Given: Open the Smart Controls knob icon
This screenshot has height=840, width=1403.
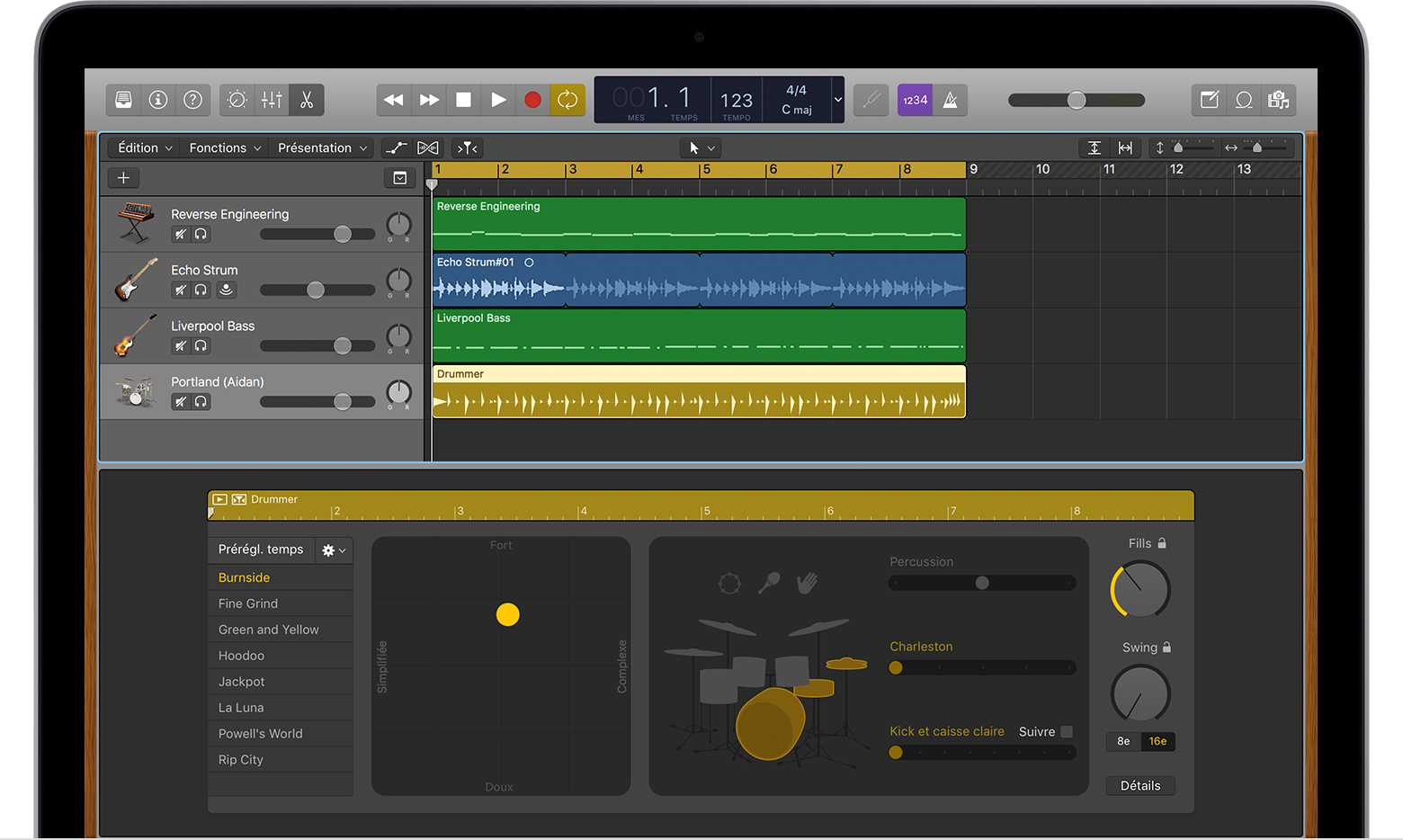Looking at the screenshot, I should click(x=237, y=100).
